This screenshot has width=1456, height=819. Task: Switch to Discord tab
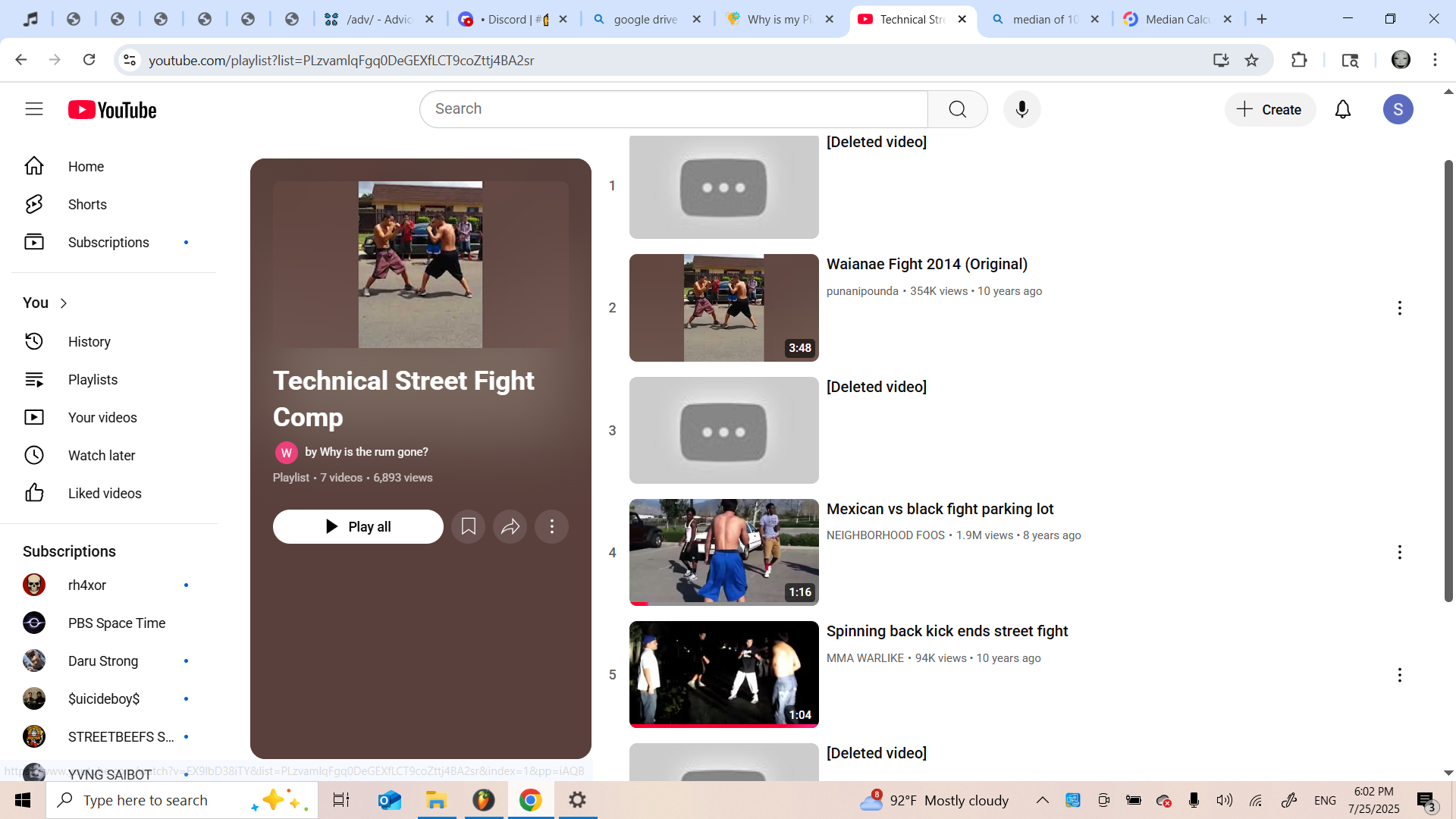513,19
